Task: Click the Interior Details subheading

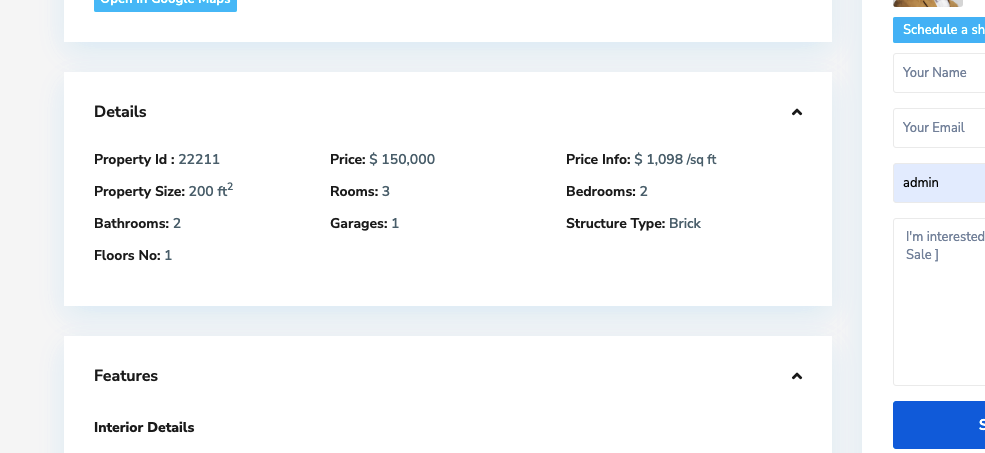Action: (144, 427)
